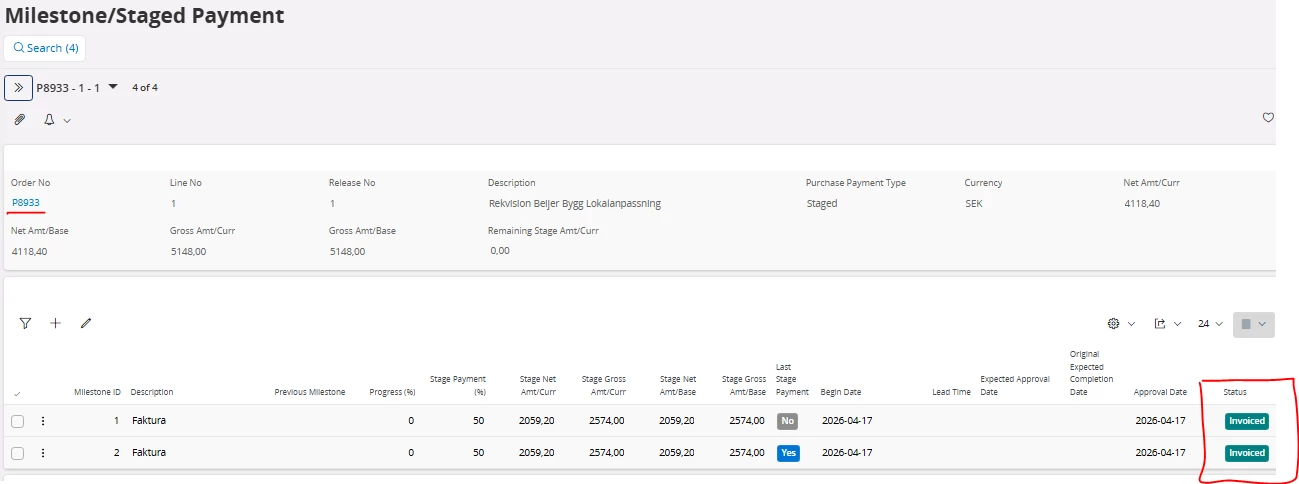Open order number P8933 link
This screenshot has height=484, width=1299.
tap(26, 203)
